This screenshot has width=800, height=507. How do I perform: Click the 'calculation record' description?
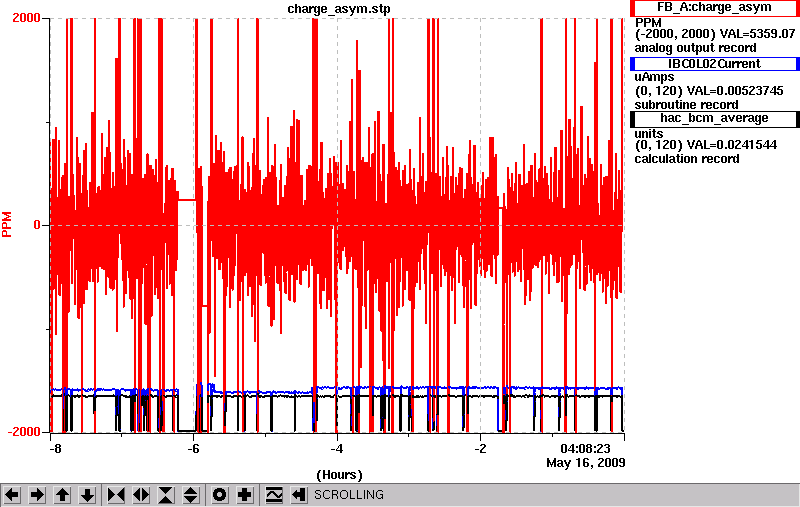tap(687, 159)
